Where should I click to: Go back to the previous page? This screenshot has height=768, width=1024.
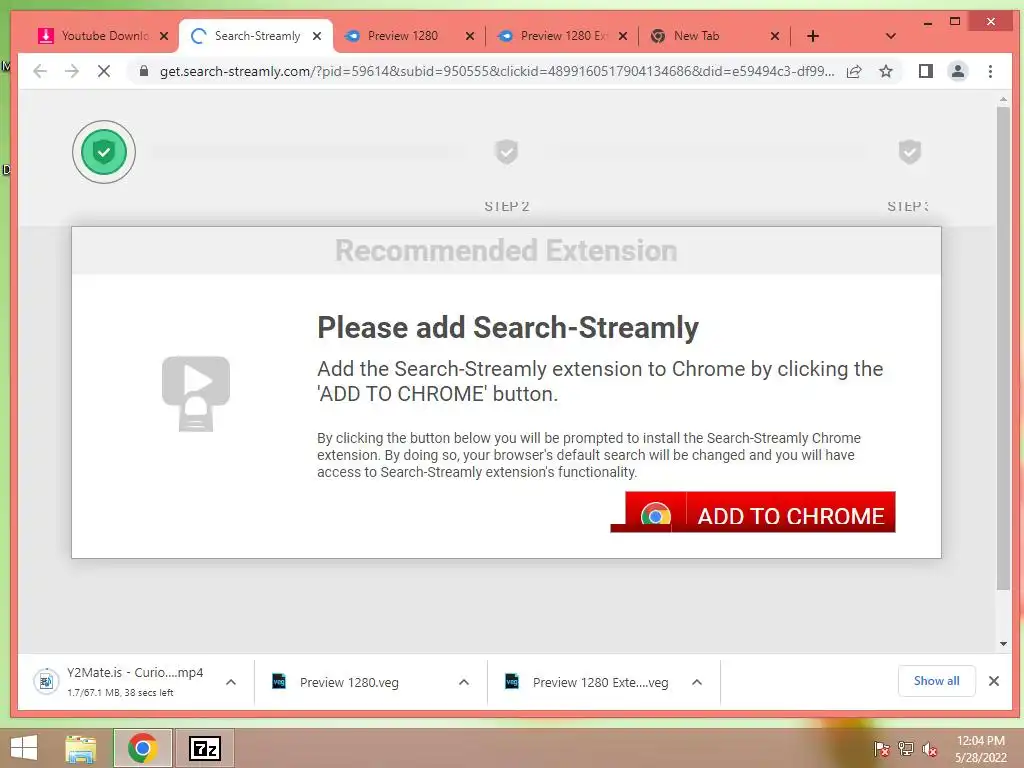coord(40,71)
